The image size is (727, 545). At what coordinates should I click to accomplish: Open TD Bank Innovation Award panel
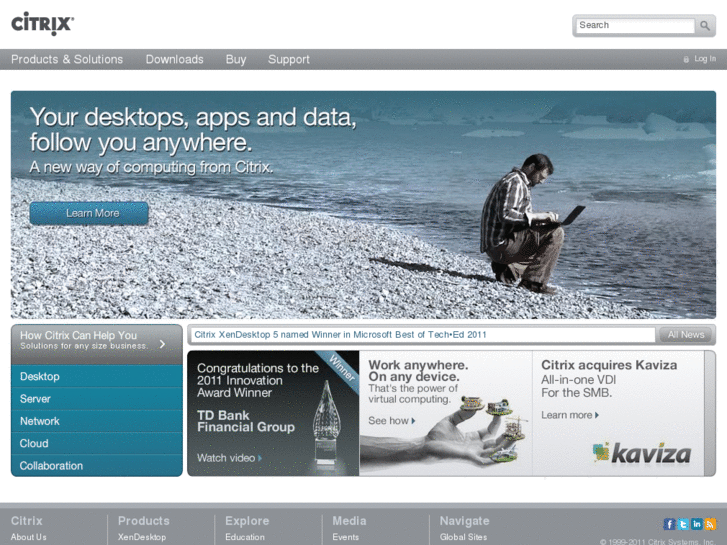click(273, 413)
